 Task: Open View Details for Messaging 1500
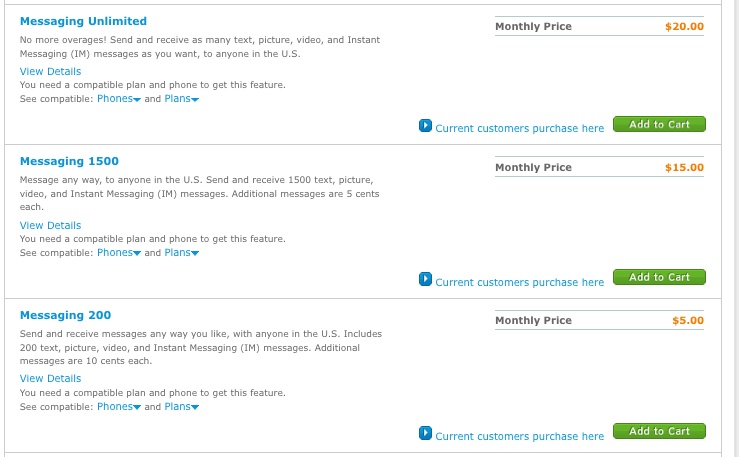[x=50, y=226]
